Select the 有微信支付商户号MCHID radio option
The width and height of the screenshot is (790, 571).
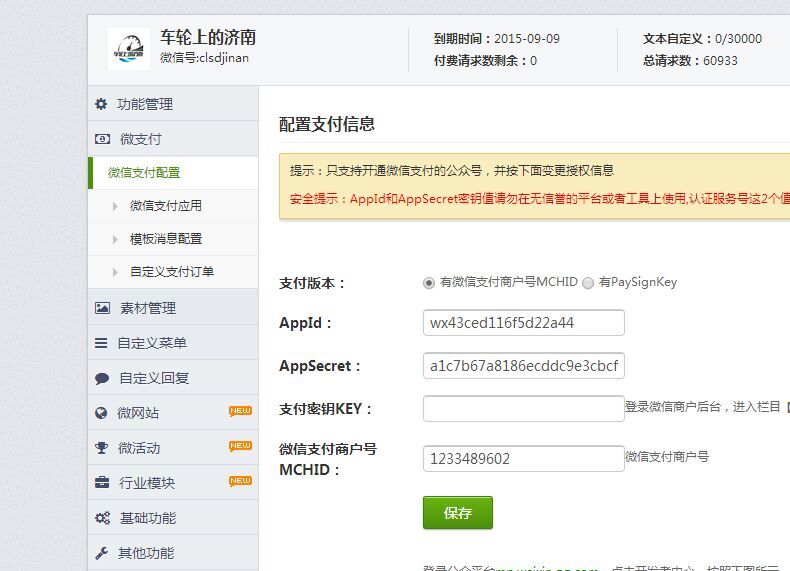pyautogui.click(x=429, y=283)
